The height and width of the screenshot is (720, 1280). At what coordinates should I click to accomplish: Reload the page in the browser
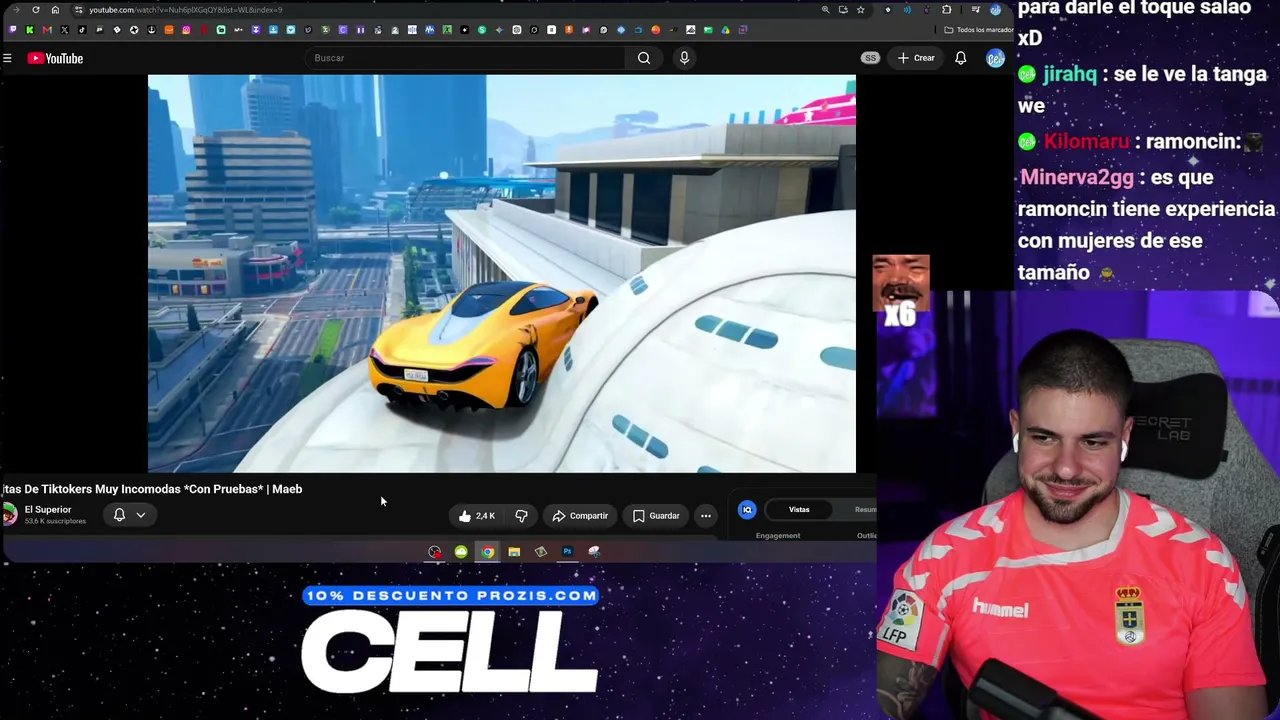coord(36,10)
